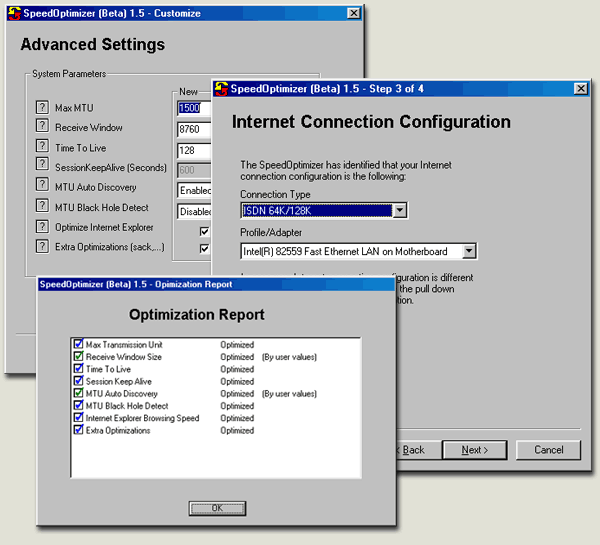The width and height of the screenshot is (600, 545).
Task: Toggle Session Keep Alive report checkbox
Action: [x=78, y=380]
